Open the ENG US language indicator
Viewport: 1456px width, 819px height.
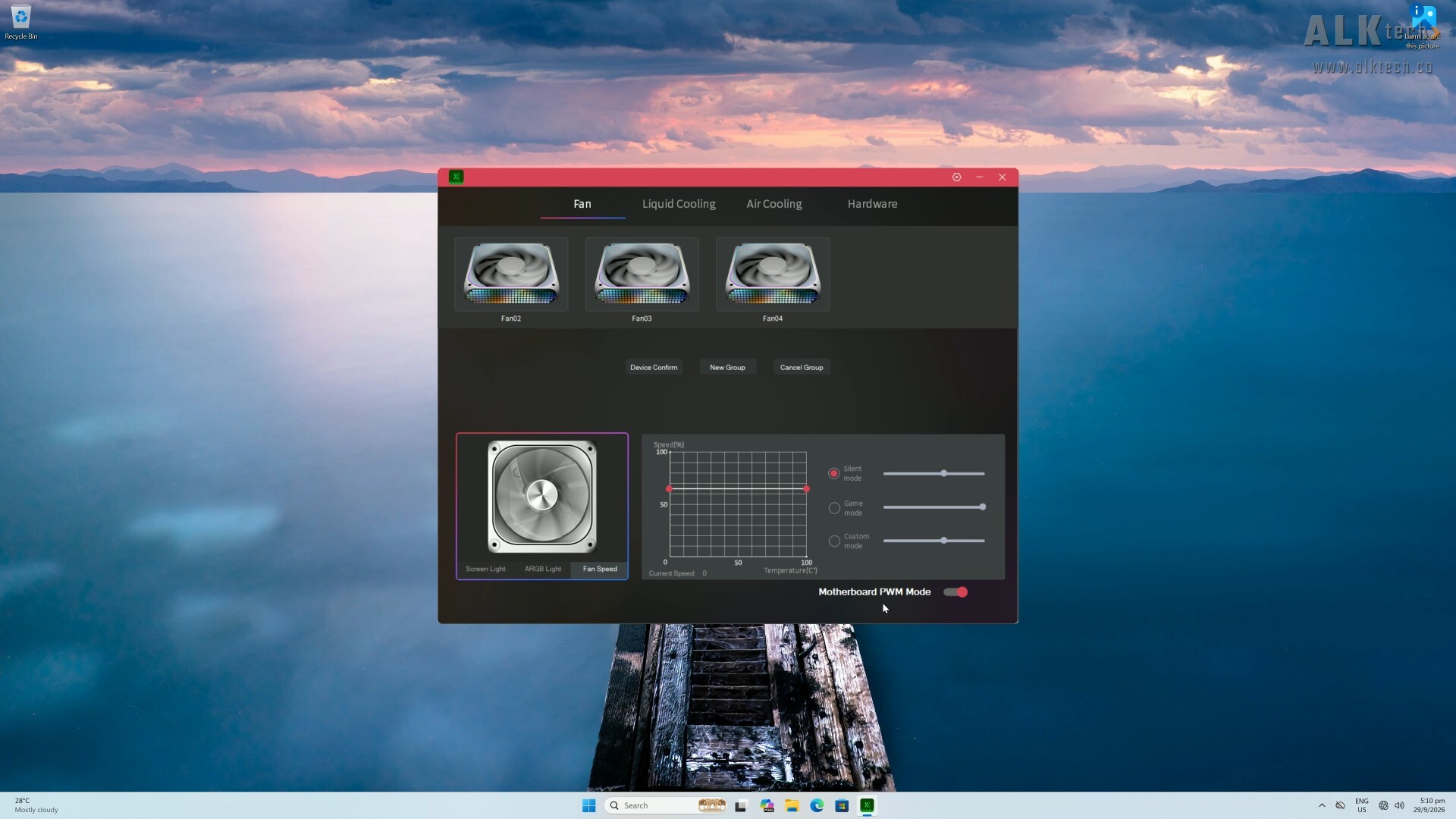[1362, 805]
